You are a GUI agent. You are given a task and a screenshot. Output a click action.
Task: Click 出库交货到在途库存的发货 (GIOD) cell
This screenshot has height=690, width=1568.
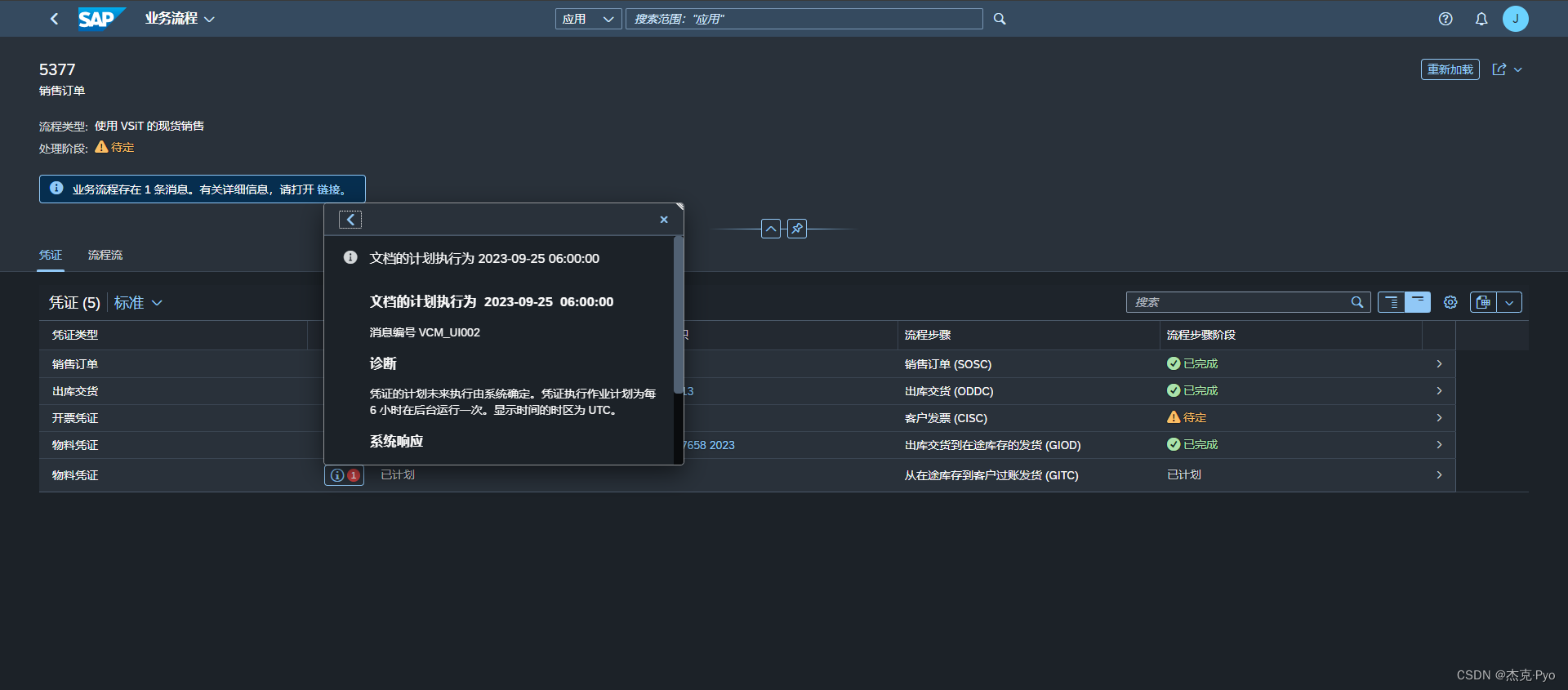point(992,445)
